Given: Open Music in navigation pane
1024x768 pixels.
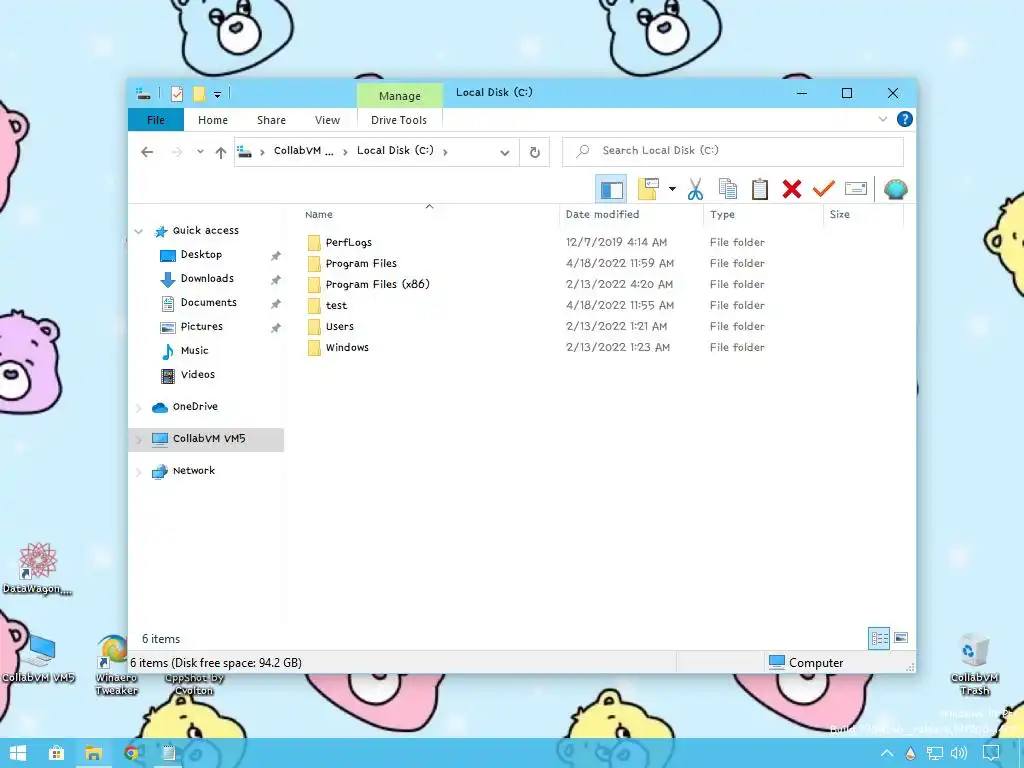Looking at the screenshot, I should click(x=194, y=351).
